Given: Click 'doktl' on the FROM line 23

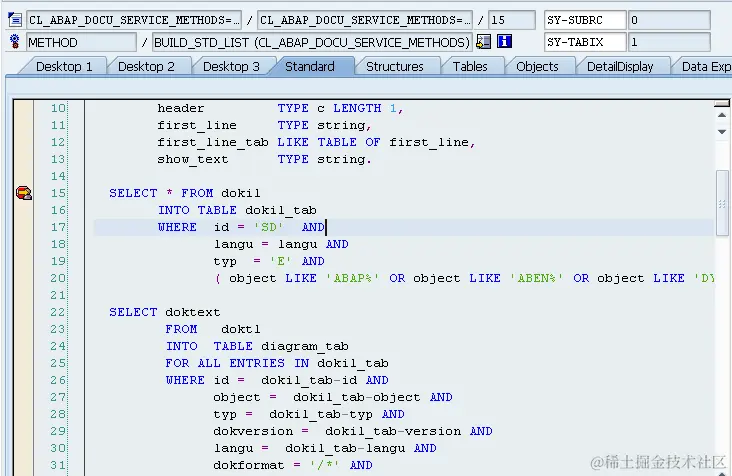Looking at the screenshot, I should tap(241, 329).
